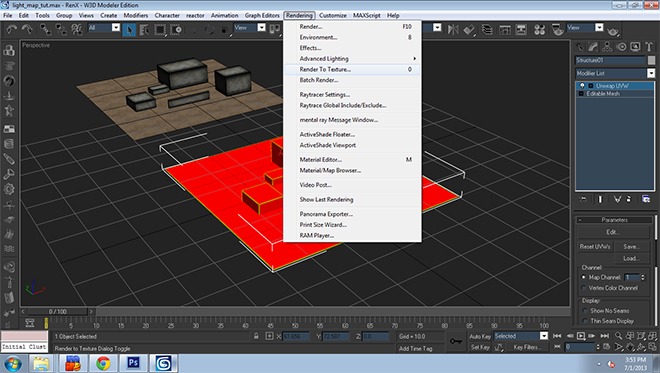This screenshot has width=660, height=373.
Task: Open the Display command panel tab
Action: tap(635, 47)
